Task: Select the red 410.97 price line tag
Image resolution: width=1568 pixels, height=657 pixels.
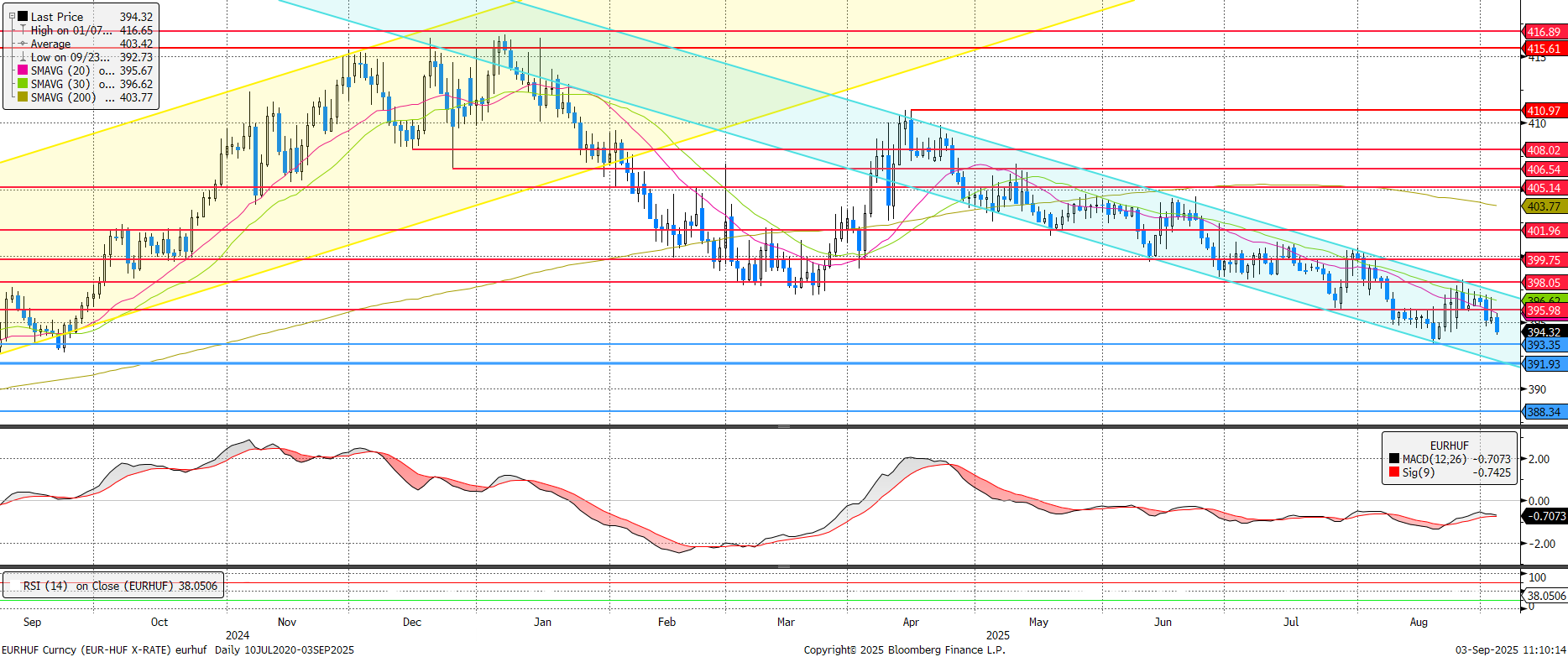Action: (1543, 111)
